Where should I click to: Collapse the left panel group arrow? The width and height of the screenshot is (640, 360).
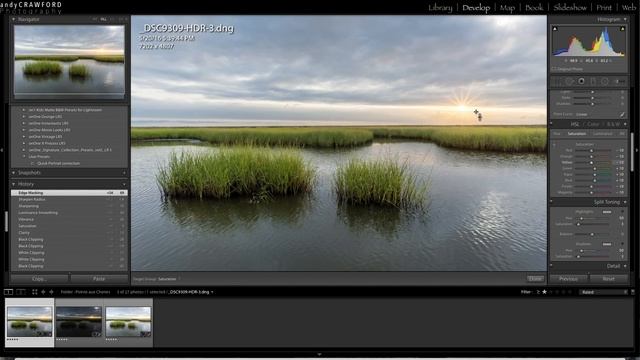(x=2, y=150)
